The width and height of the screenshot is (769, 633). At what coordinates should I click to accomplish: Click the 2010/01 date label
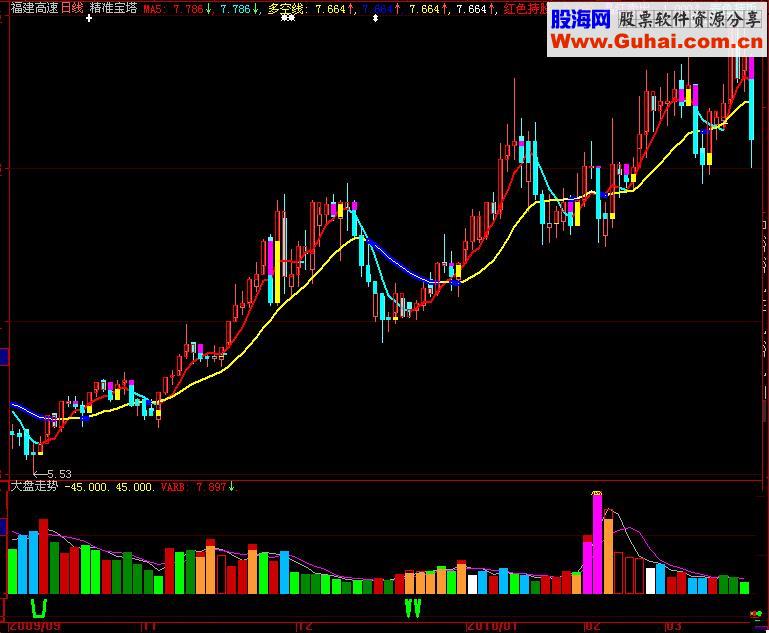[492, 627]
